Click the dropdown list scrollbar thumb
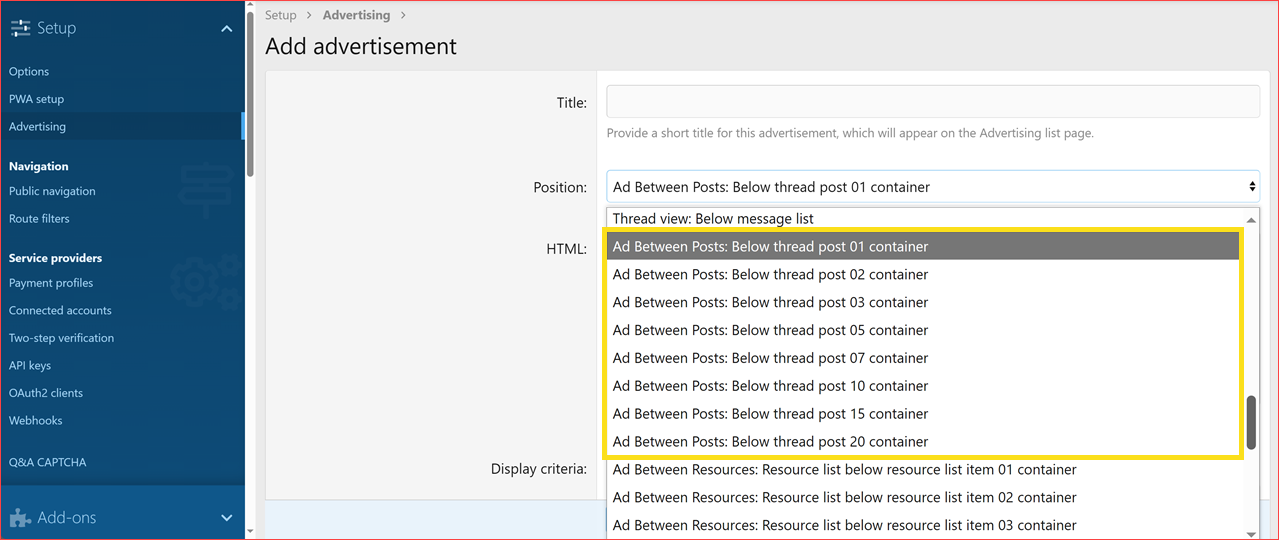Screen dimensions: 1279x540 1251,422
